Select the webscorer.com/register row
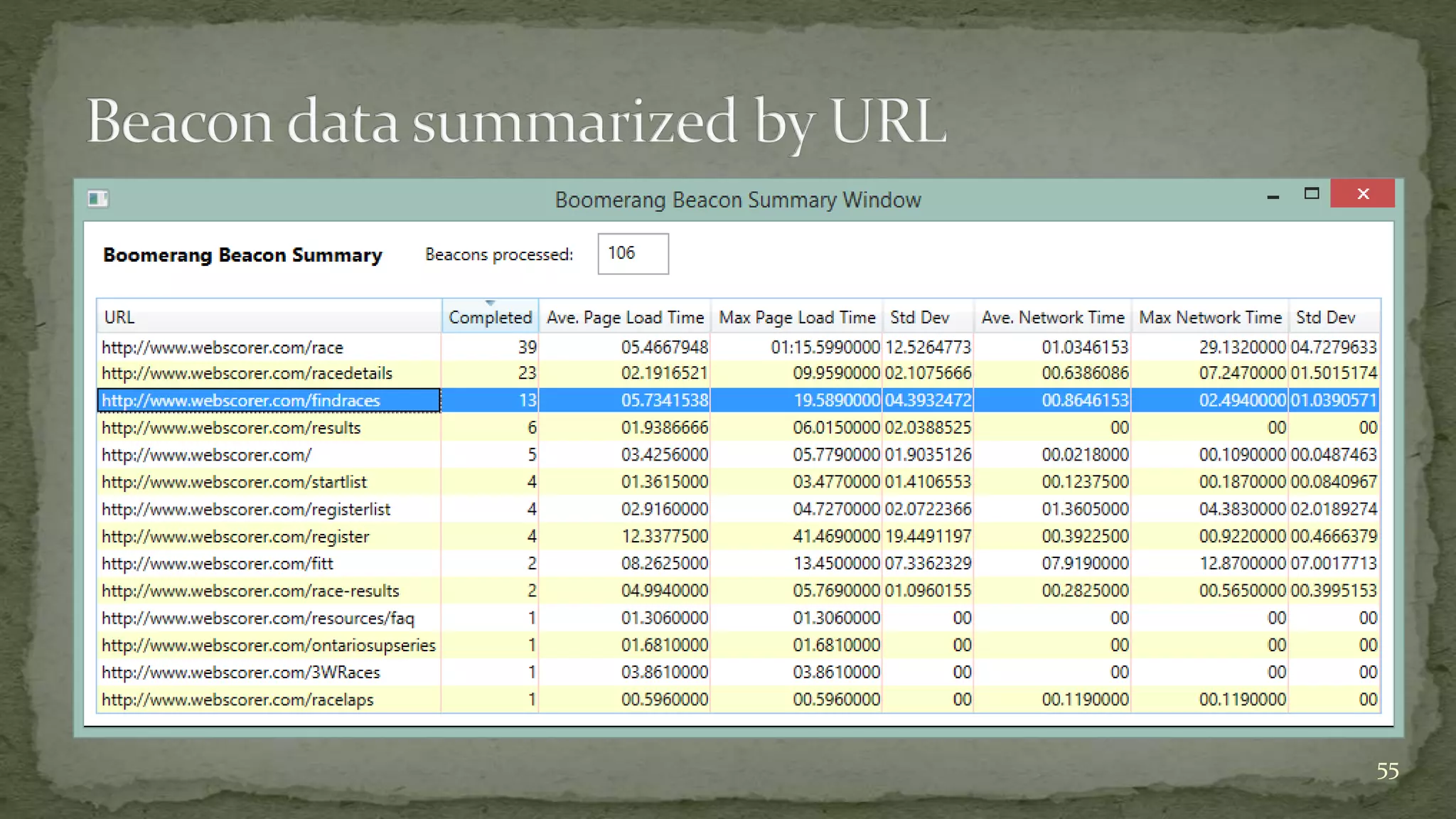Viewport: 1456px width, 819px height. coord(235,537)
